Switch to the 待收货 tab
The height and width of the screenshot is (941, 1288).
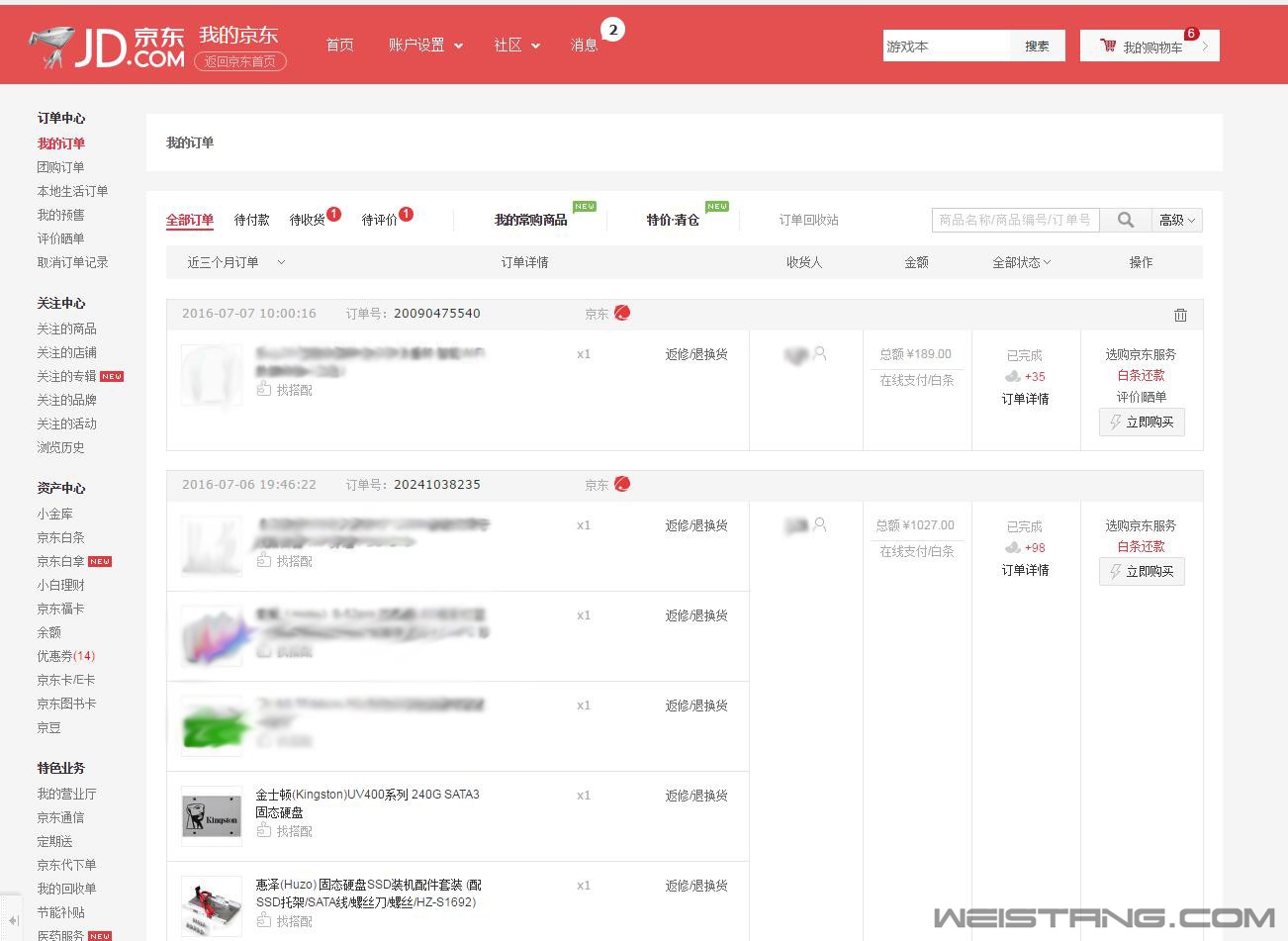point(308,220)
